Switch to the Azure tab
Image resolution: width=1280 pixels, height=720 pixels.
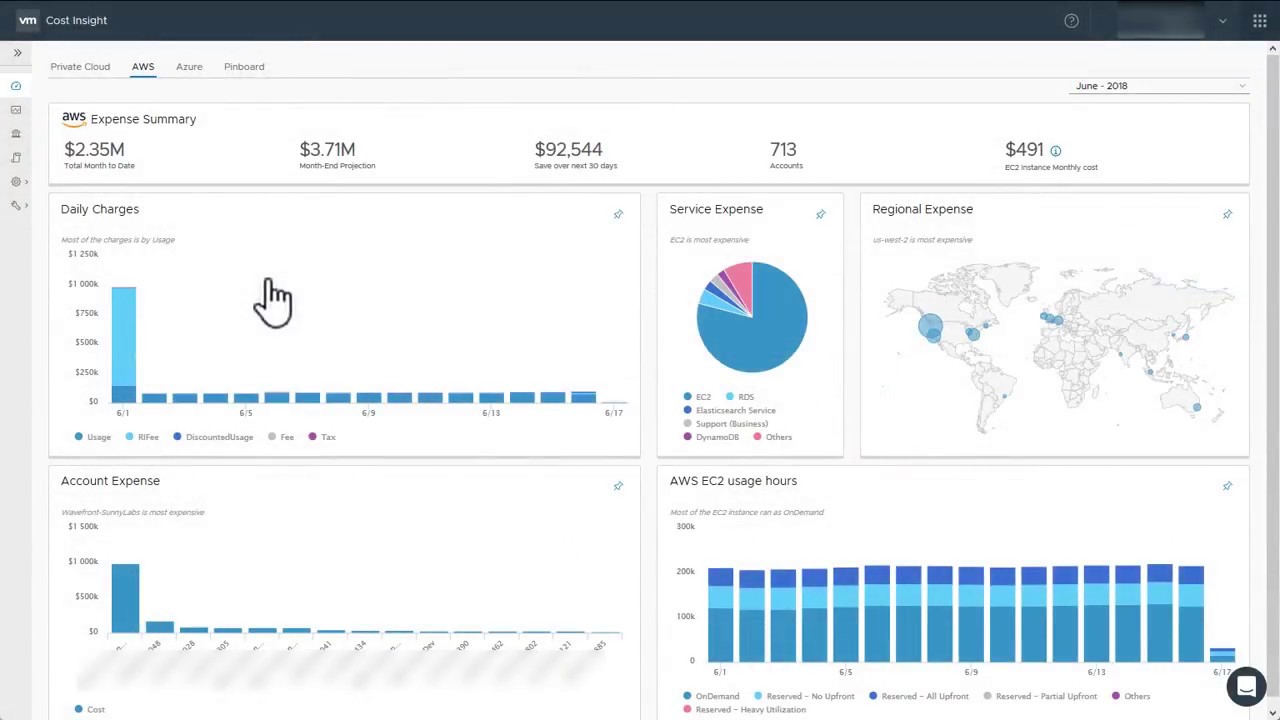click(x=189, y=67)
